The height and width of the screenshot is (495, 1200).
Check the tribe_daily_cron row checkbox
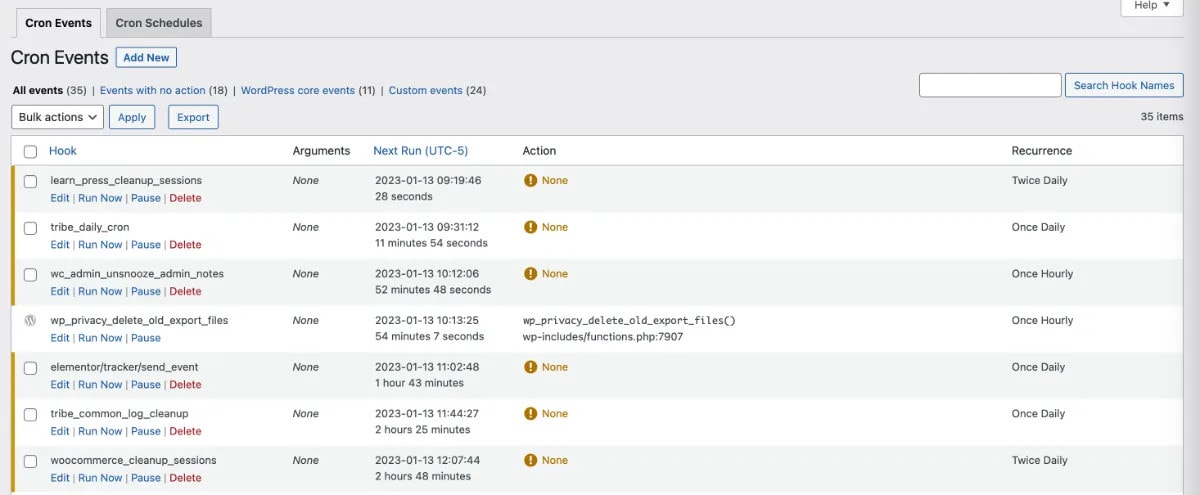coord(30,228)
